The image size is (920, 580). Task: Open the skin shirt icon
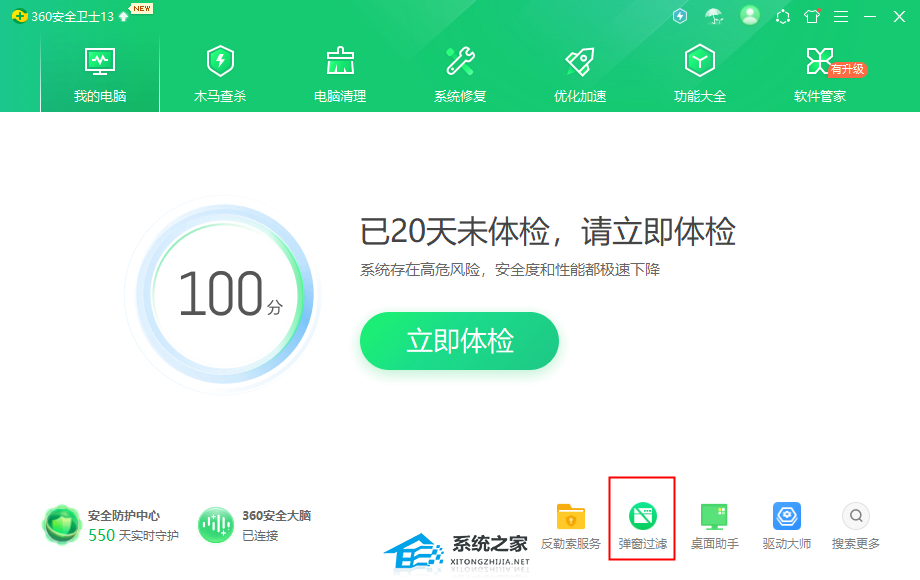click(x=813, y=16)
